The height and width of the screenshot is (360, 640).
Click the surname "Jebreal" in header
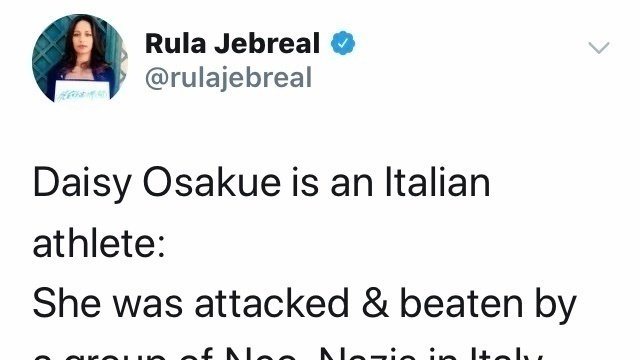point(267,43)
